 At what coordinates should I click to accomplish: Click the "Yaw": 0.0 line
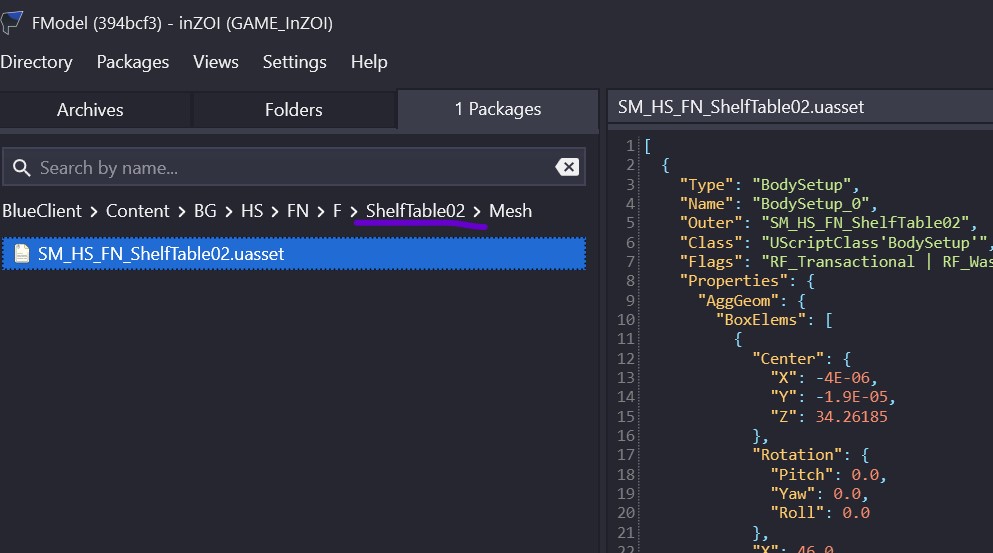tap(819, 493)
